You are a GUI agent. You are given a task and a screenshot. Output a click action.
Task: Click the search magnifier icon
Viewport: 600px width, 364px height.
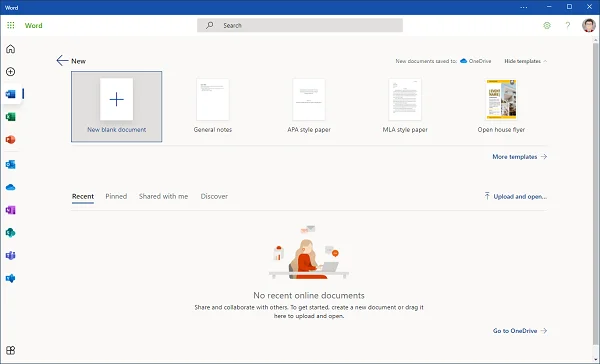pos(210,25)
